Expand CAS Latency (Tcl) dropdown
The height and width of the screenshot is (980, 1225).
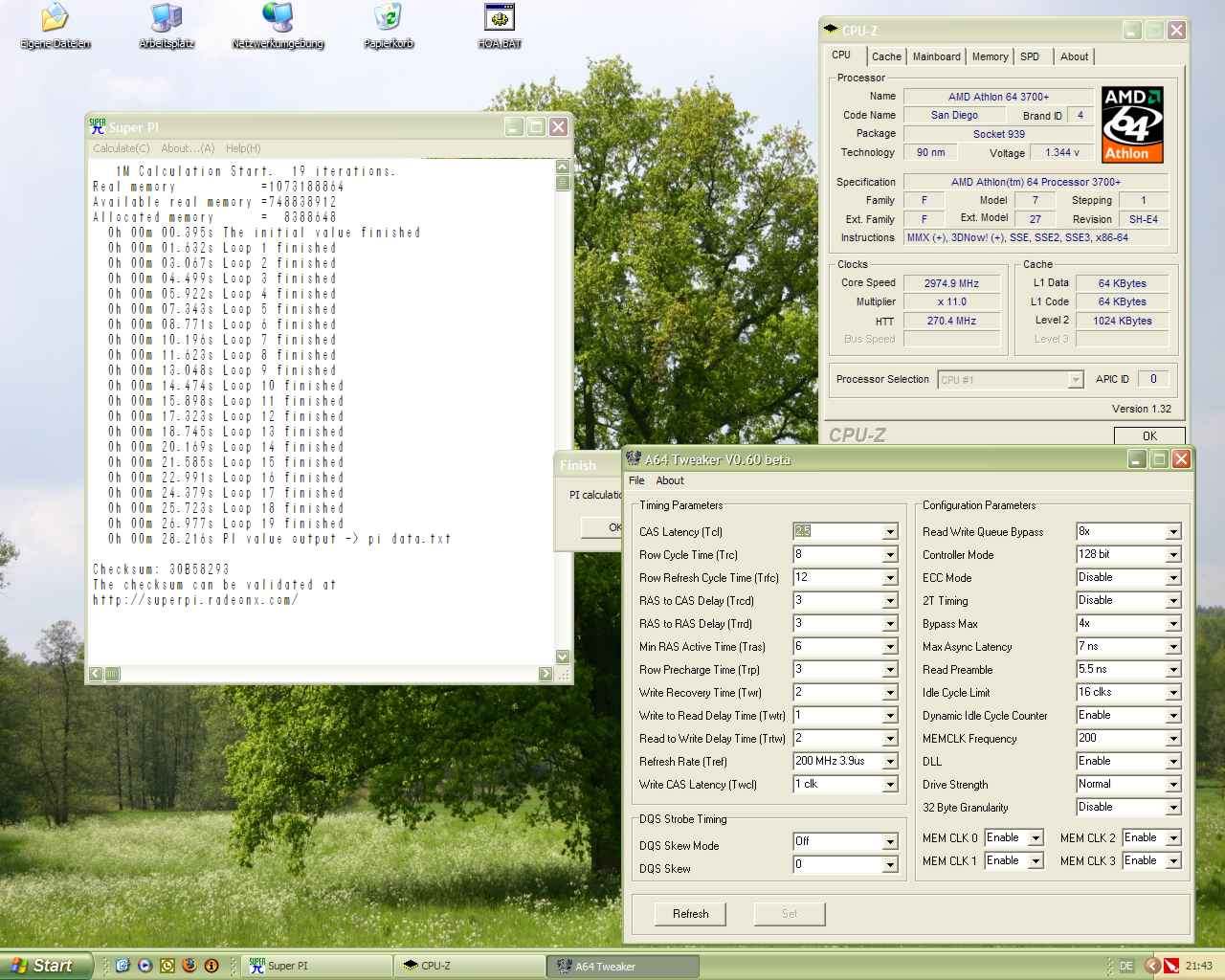[890, 532]
